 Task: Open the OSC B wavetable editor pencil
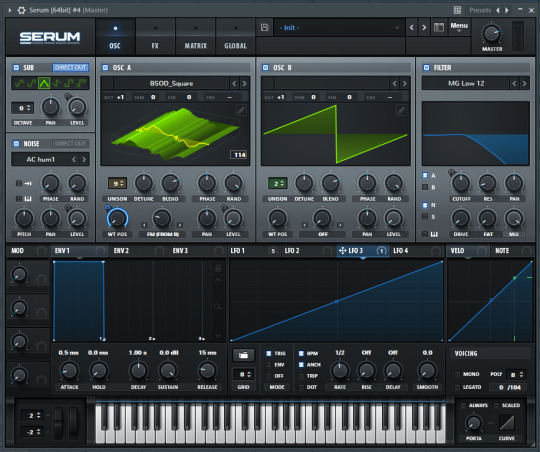(x=401, y=110)
